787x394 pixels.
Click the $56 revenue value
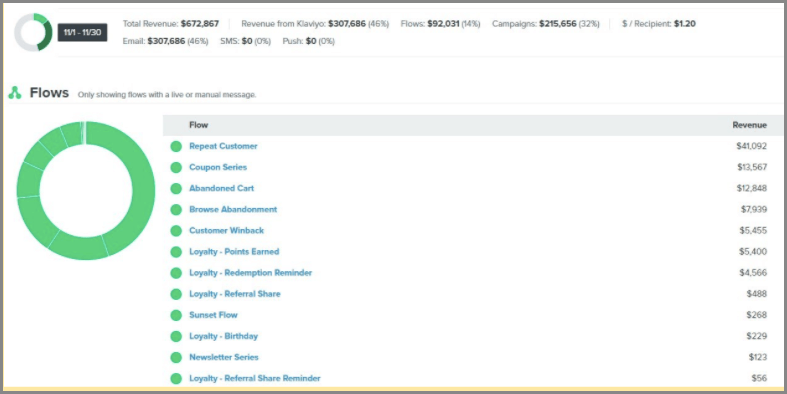(759, 378)
